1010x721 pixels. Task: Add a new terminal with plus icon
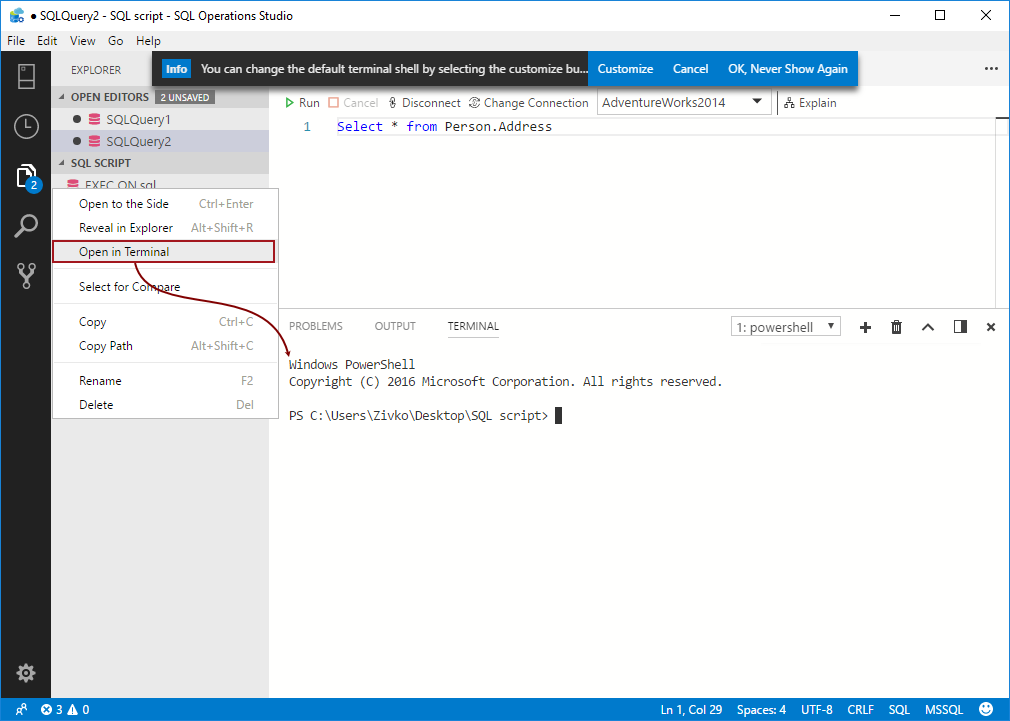[865, 327]
